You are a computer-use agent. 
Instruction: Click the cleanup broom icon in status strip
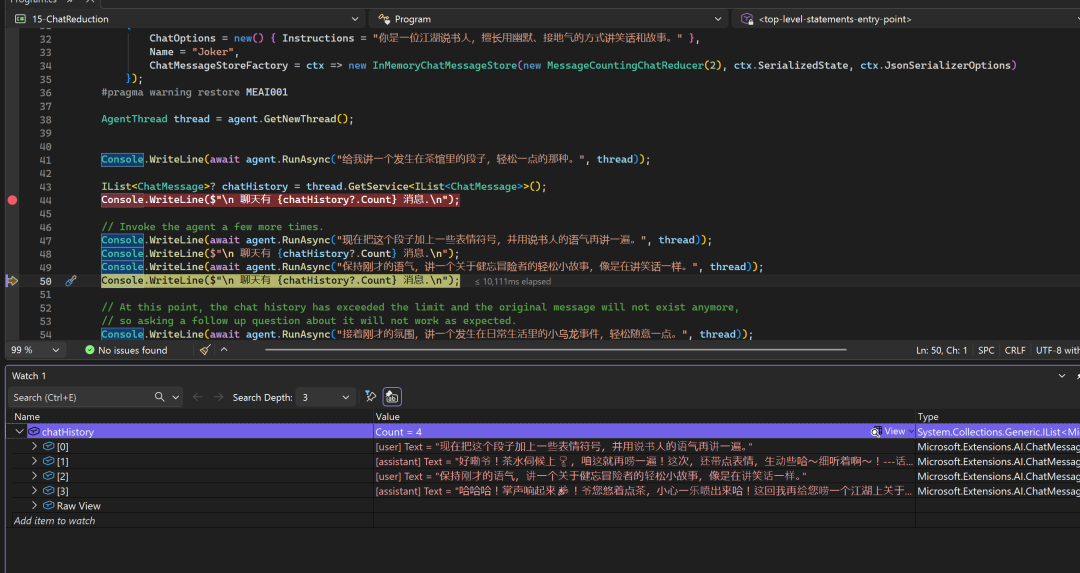(x=205, y=350)
